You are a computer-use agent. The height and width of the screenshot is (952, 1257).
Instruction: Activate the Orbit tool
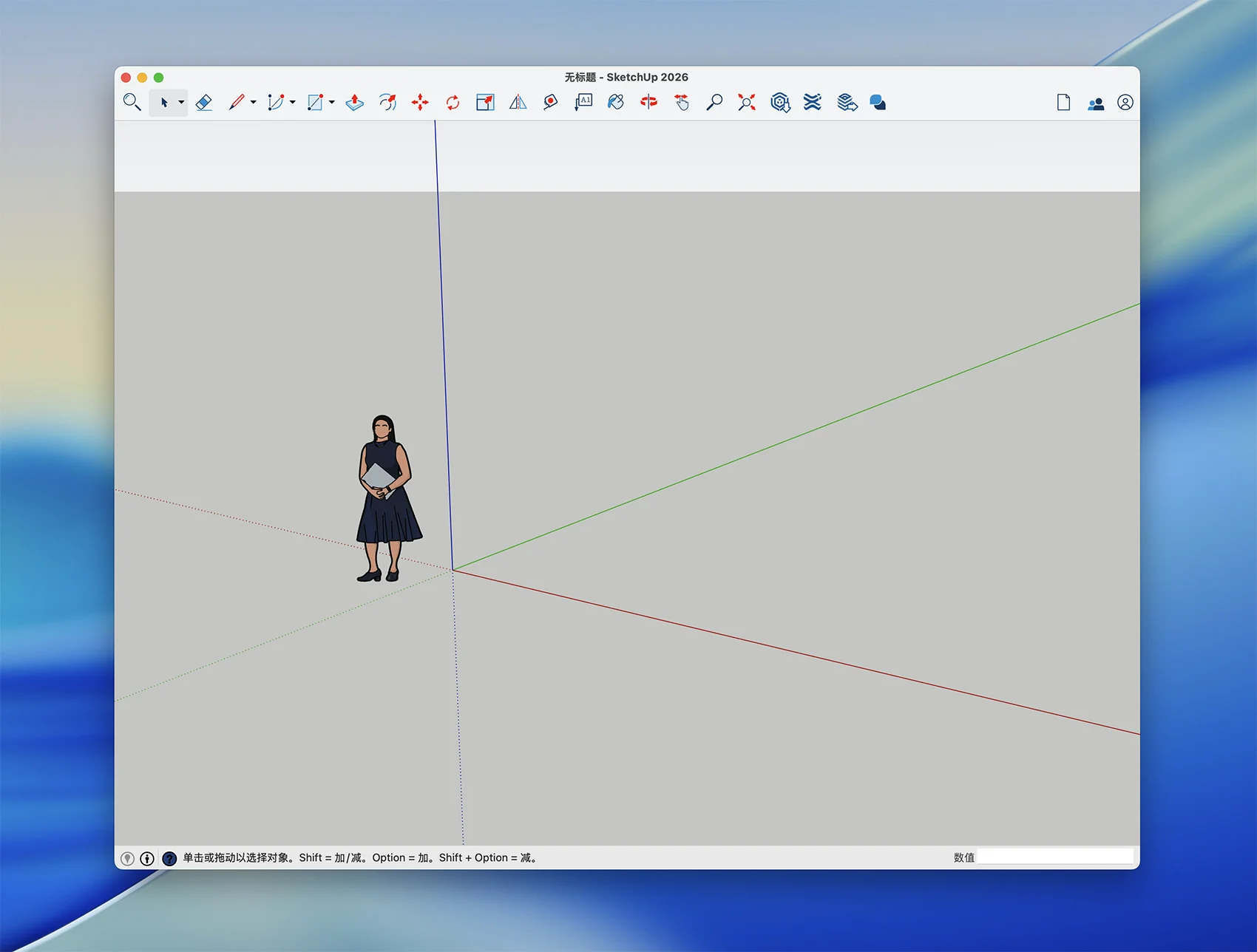coord(648,103)
